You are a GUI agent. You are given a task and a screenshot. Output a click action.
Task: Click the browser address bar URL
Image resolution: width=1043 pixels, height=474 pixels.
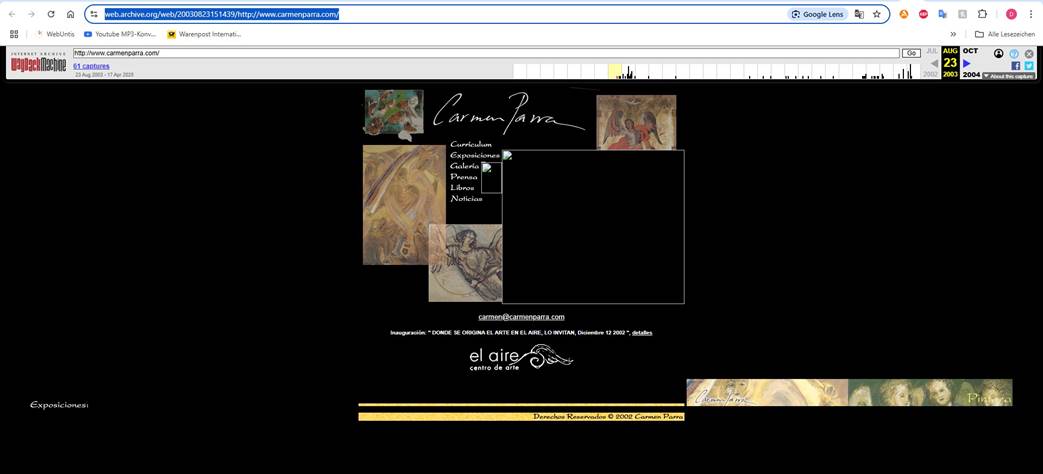click(x=222, y=14)
